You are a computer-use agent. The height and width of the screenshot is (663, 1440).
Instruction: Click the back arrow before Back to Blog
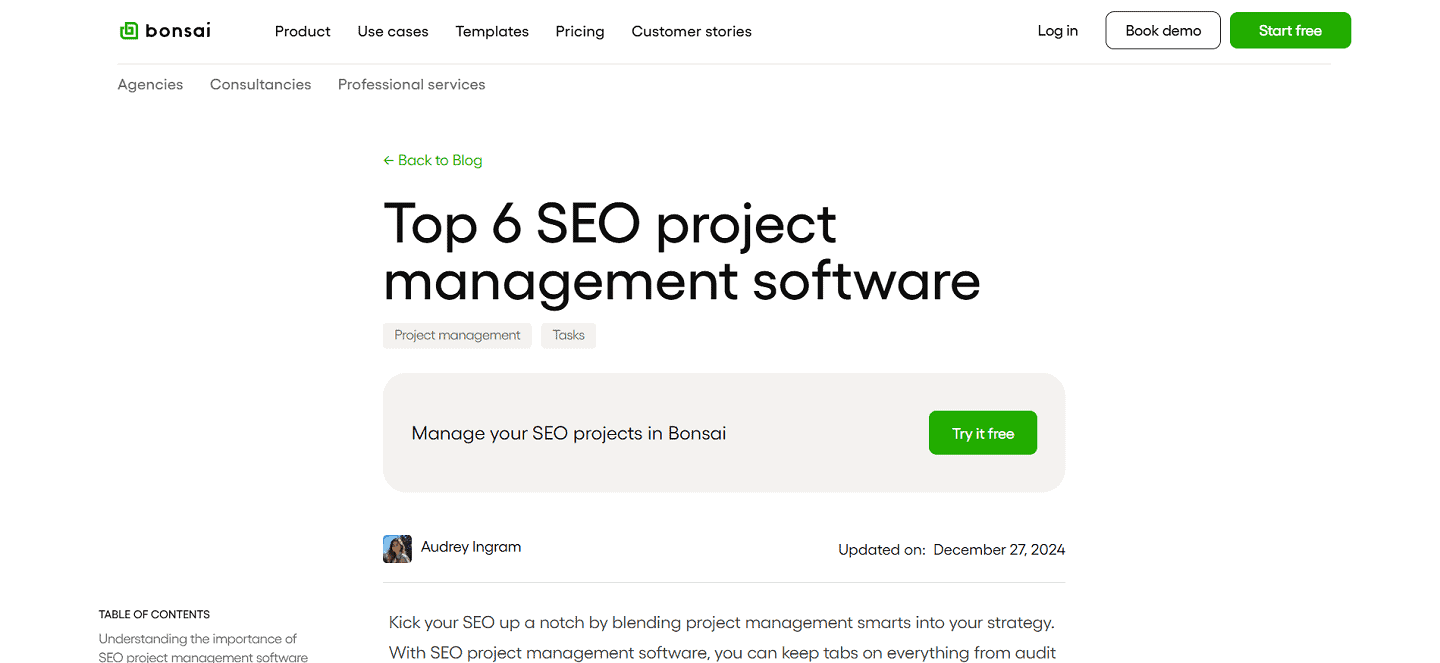tap(389, 160)
